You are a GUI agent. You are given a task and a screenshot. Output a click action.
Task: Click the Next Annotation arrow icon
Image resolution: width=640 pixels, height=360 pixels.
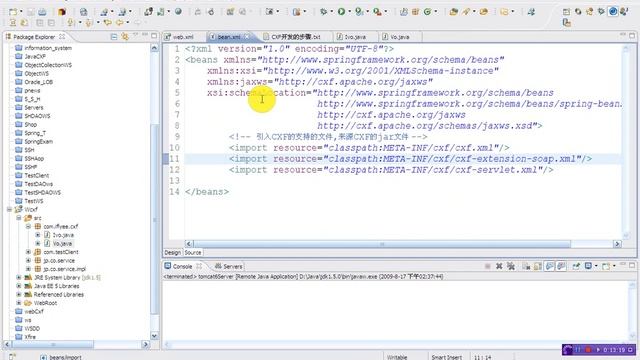pyautogui.click(x=71, y=23)
